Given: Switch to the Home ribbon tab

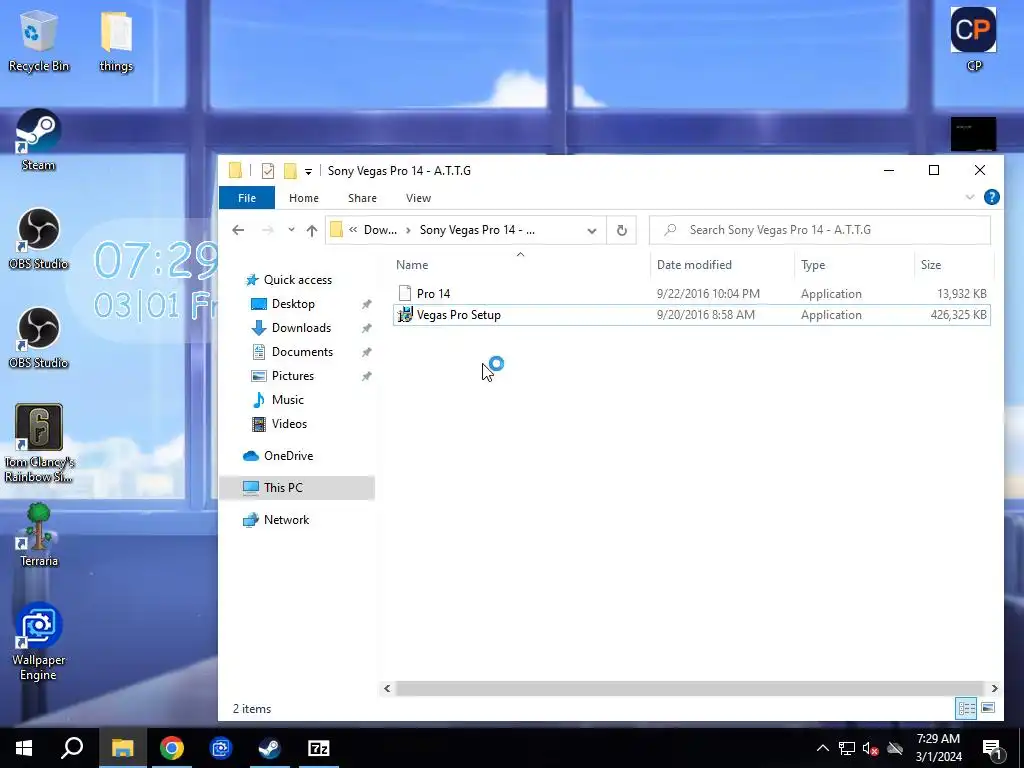Looking at the screenshot, I should click(x=304, y=198).
